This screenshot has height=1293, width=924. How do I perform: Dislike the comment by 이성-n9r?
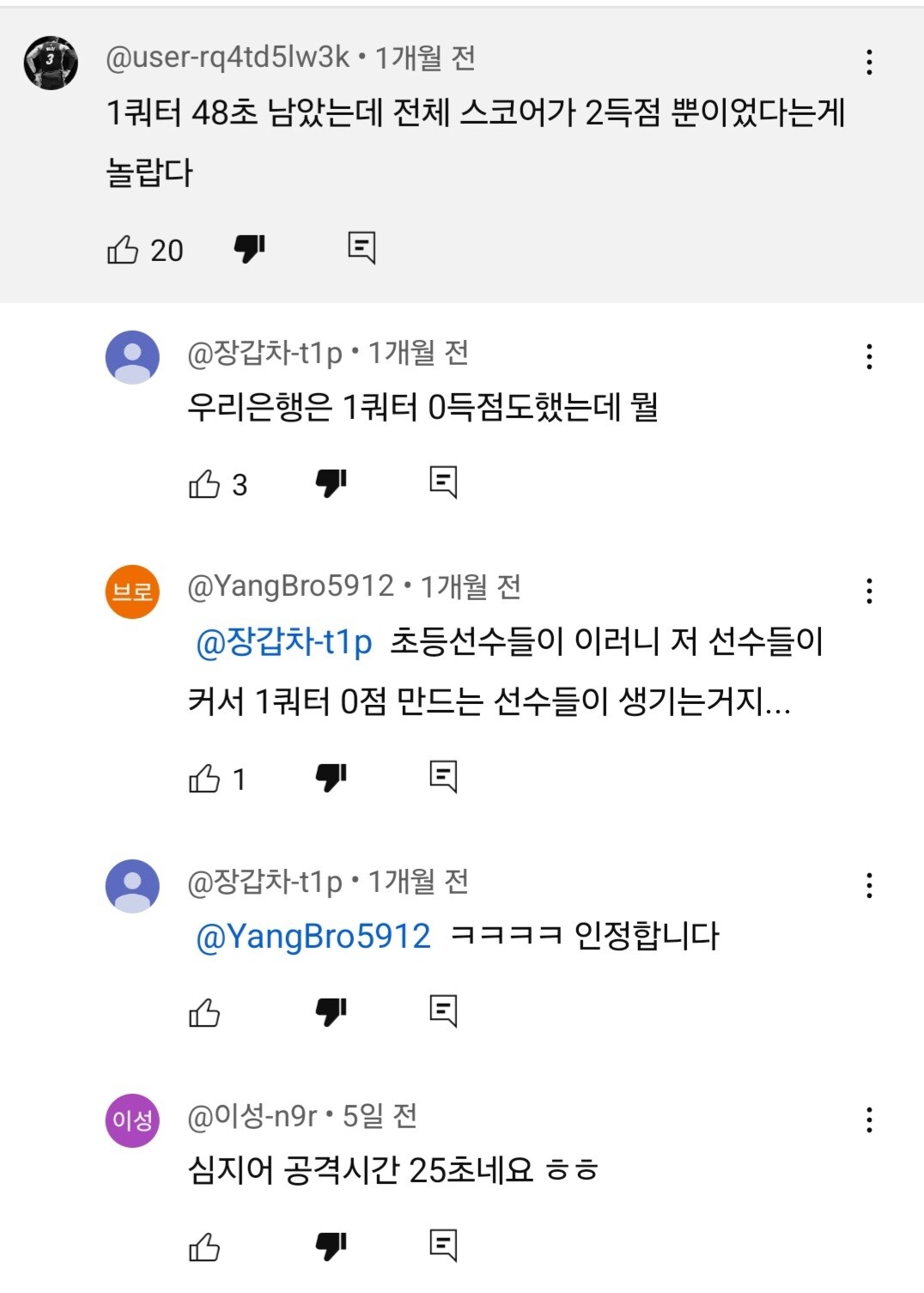pyautogui.click(x=331, y=1247)
